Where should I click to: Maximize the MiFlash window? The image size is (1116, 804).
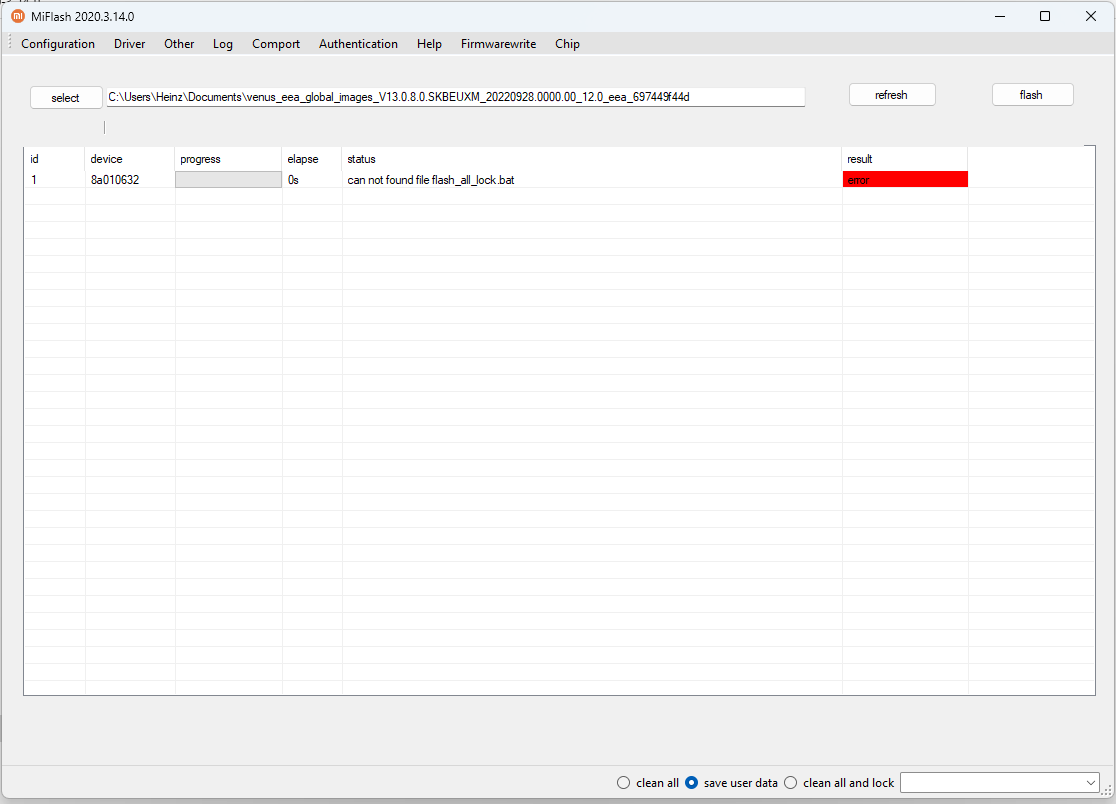point(1045,16)
